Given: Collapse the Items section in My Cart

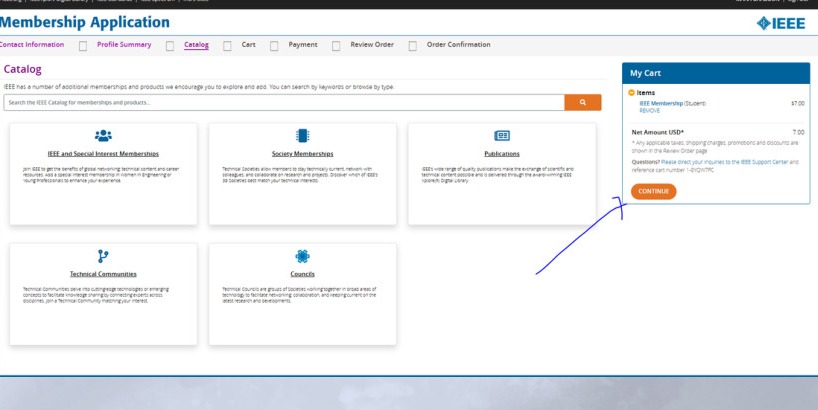Looking at the screenshot, I should pyautogui.click(x=631, y=93).
